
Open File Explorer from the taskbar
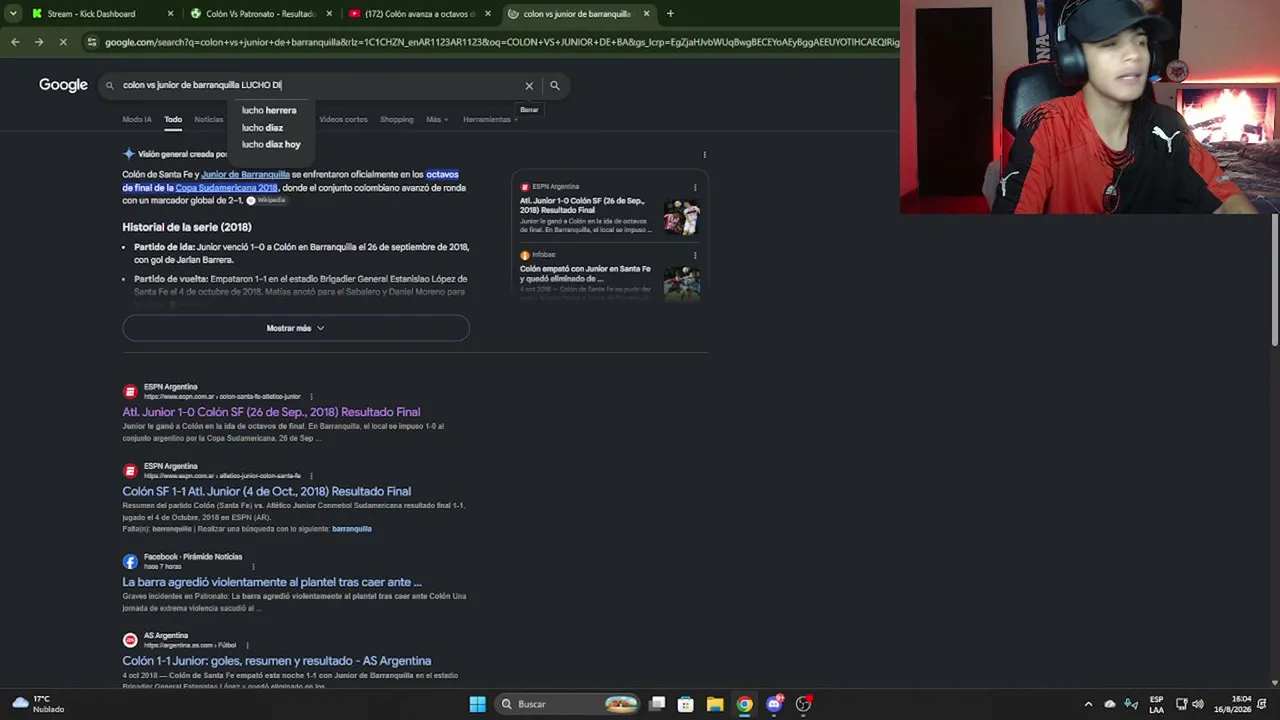click(x=715, y=704)
